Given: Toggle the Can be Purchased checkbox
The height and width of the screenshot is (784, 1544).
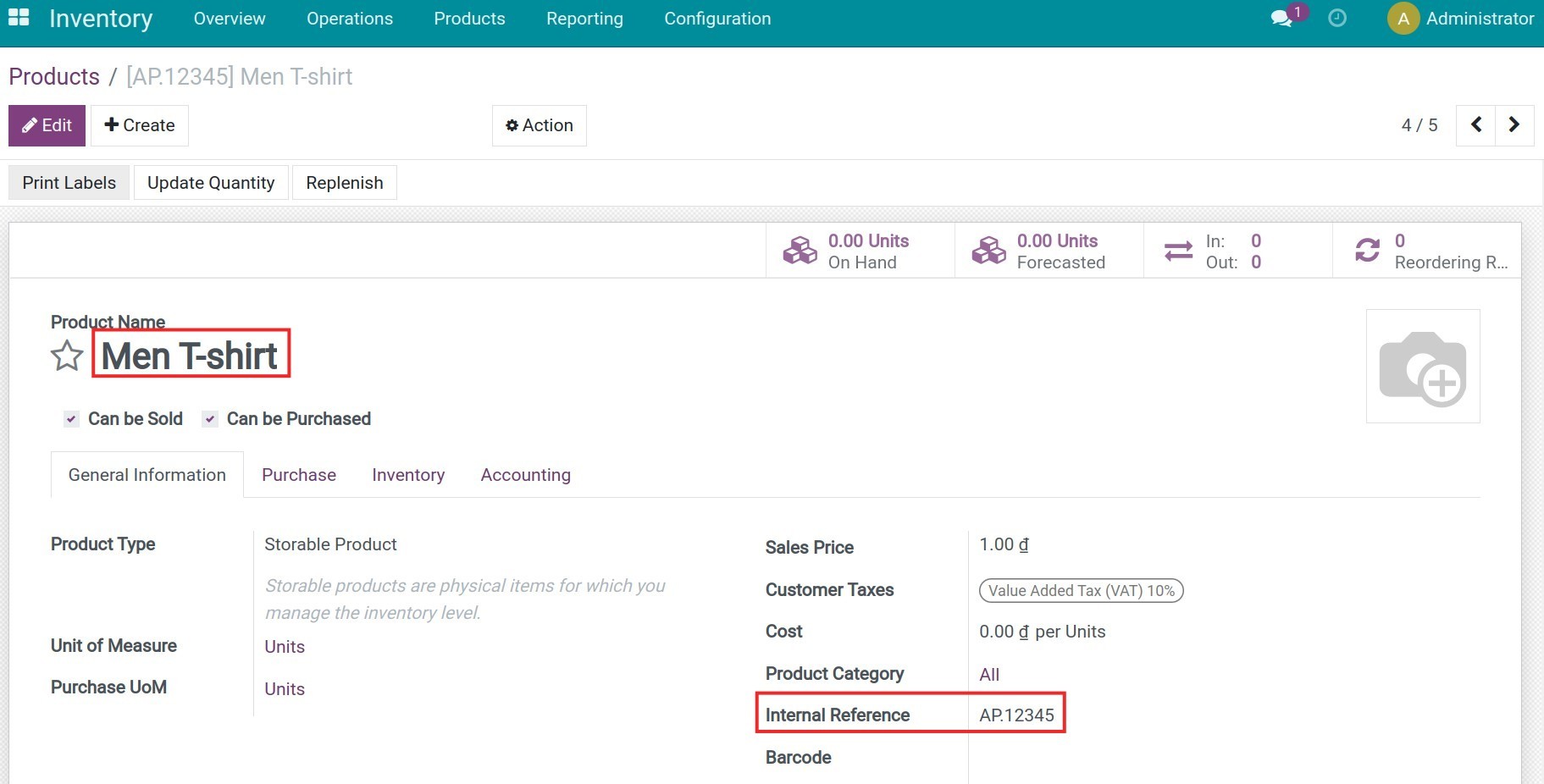Looking at the screenshot, I should click(x=209, y=418).
